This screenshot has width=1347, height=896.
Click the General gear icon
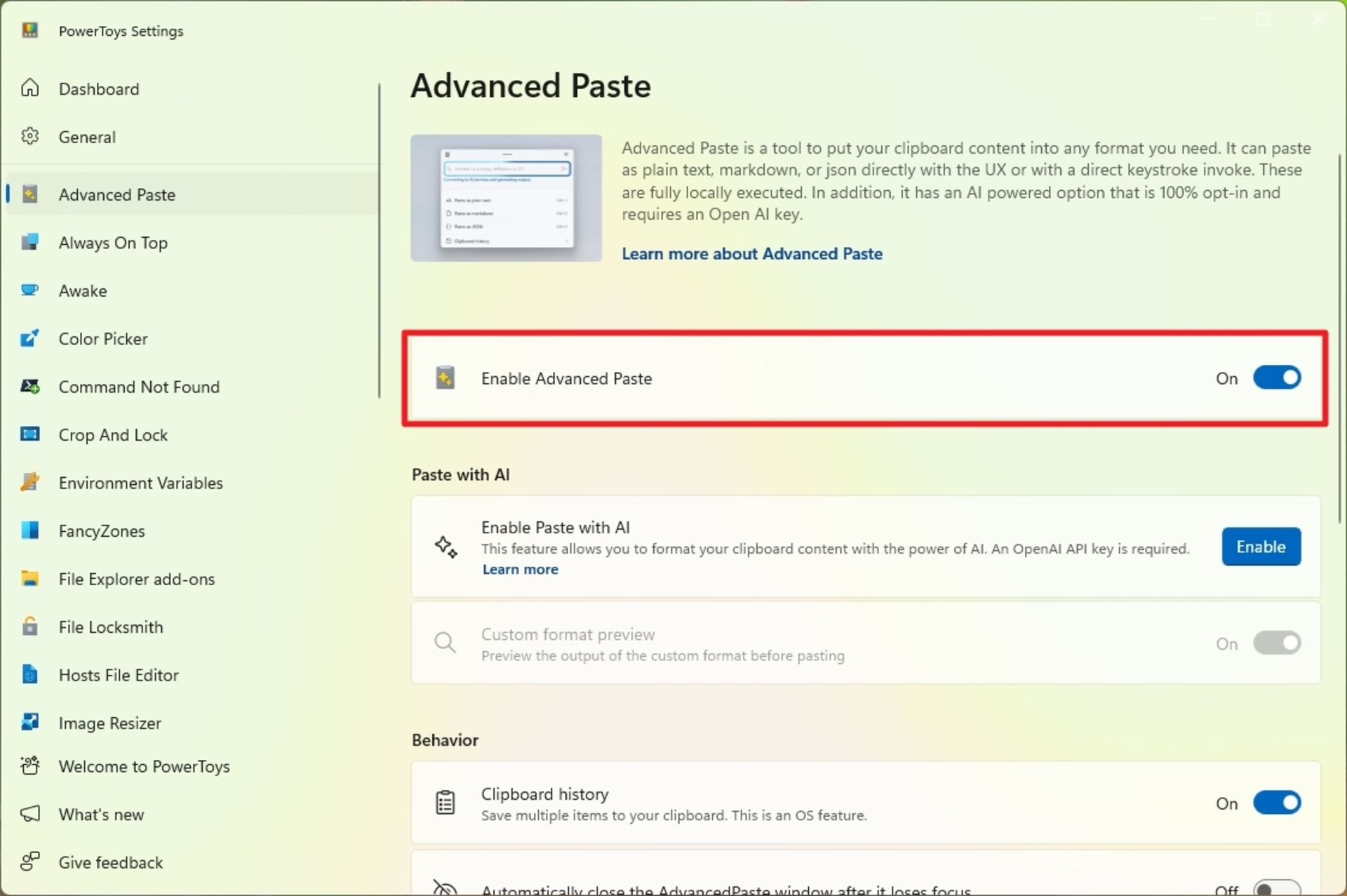click(29, 136)
